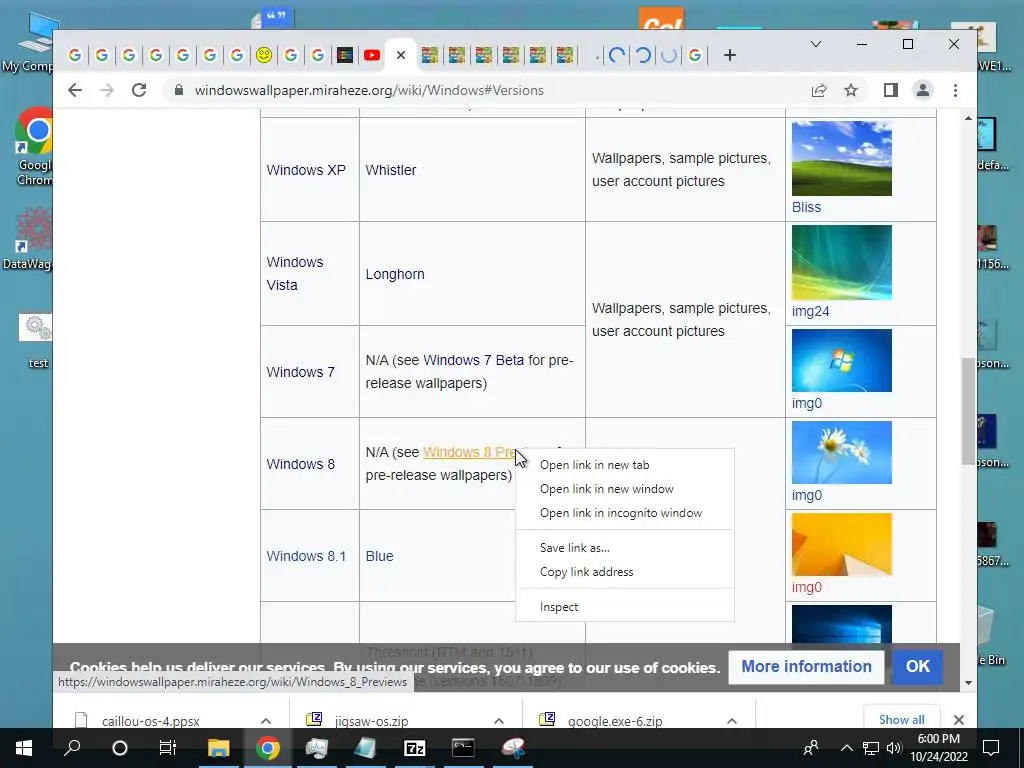This screenshot has width=1024, height=768.
Task: Open the tab search chevron
Action: click(816, 44)
